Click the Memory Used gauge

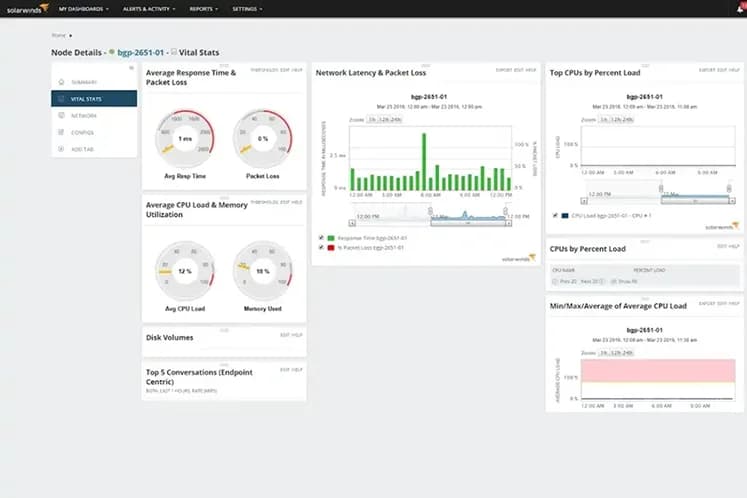[x=262, y=271]
